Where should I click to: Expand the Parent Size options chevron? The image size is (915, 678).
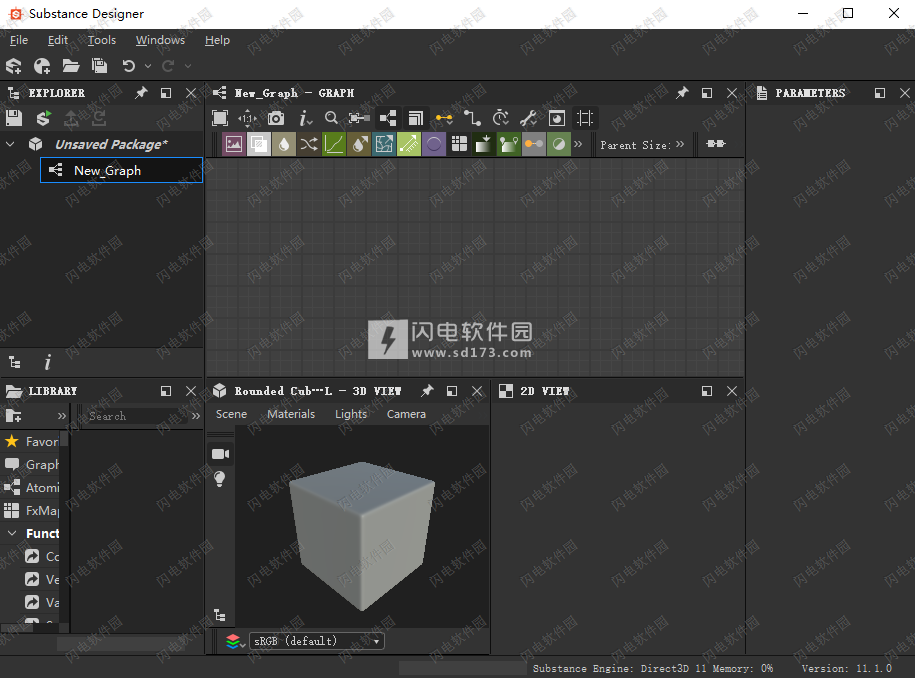point(680,144)
